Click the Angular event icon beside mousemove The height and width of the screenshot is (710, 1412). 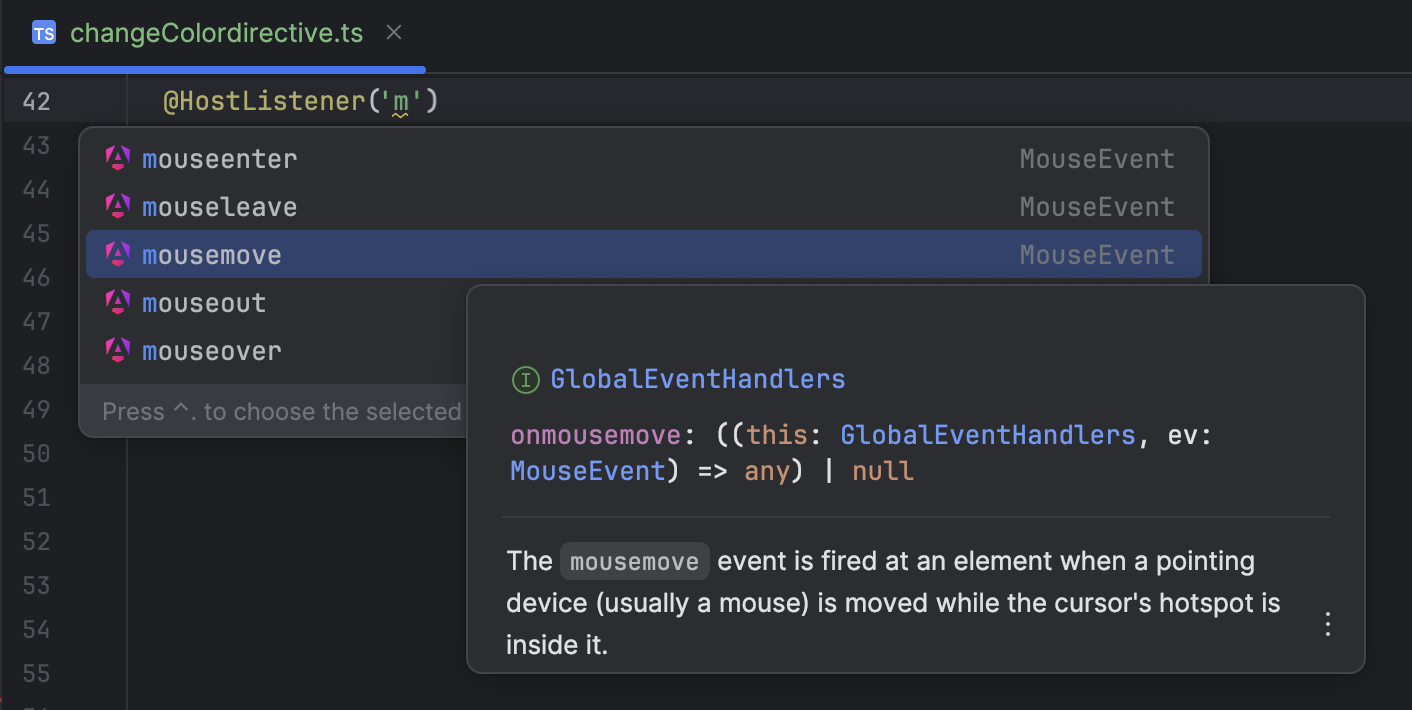pyautogui.click(x=117, y=254)
